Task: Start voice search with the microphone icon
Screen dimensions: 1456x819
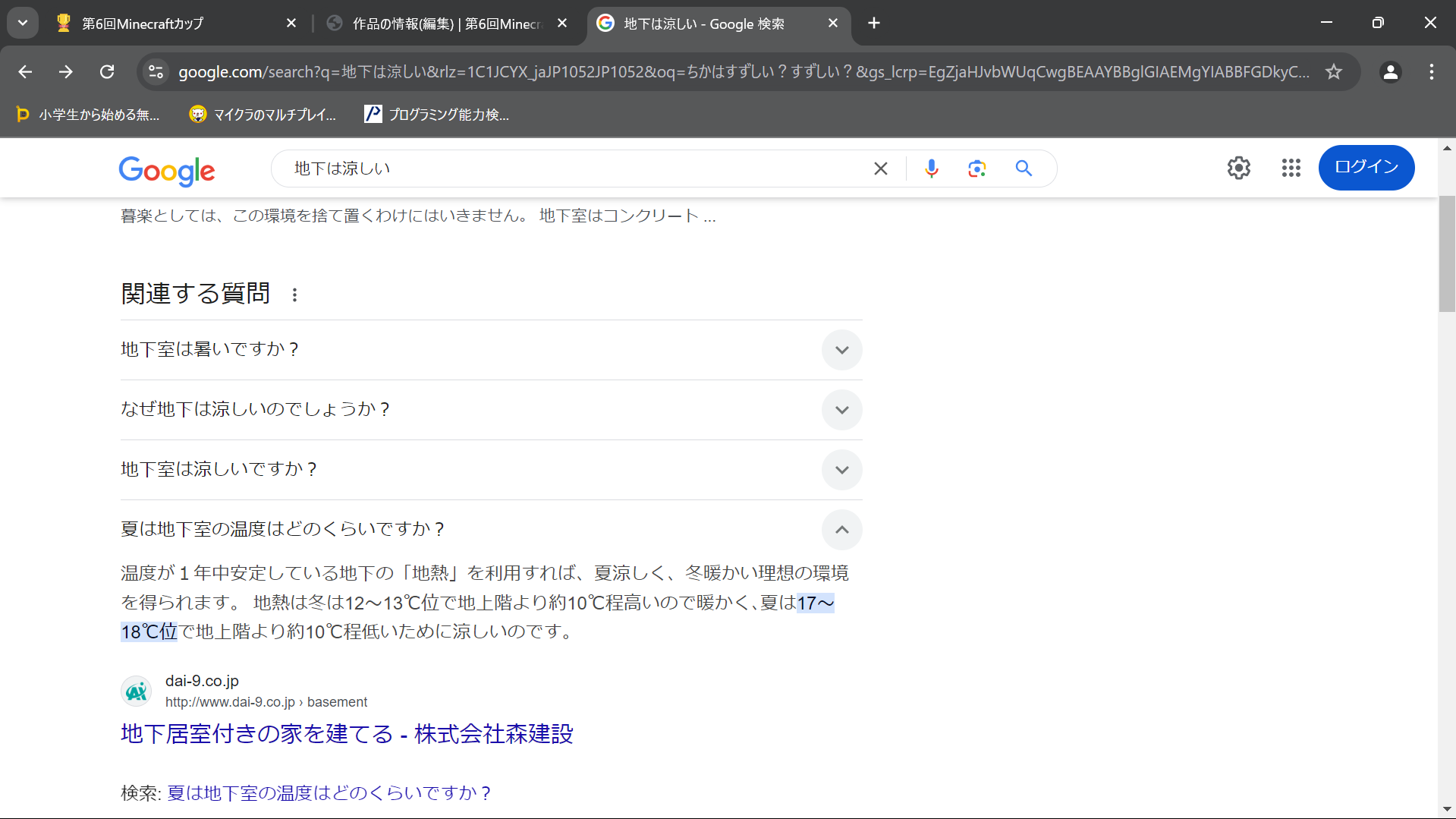Action: (x=932, y=169)
